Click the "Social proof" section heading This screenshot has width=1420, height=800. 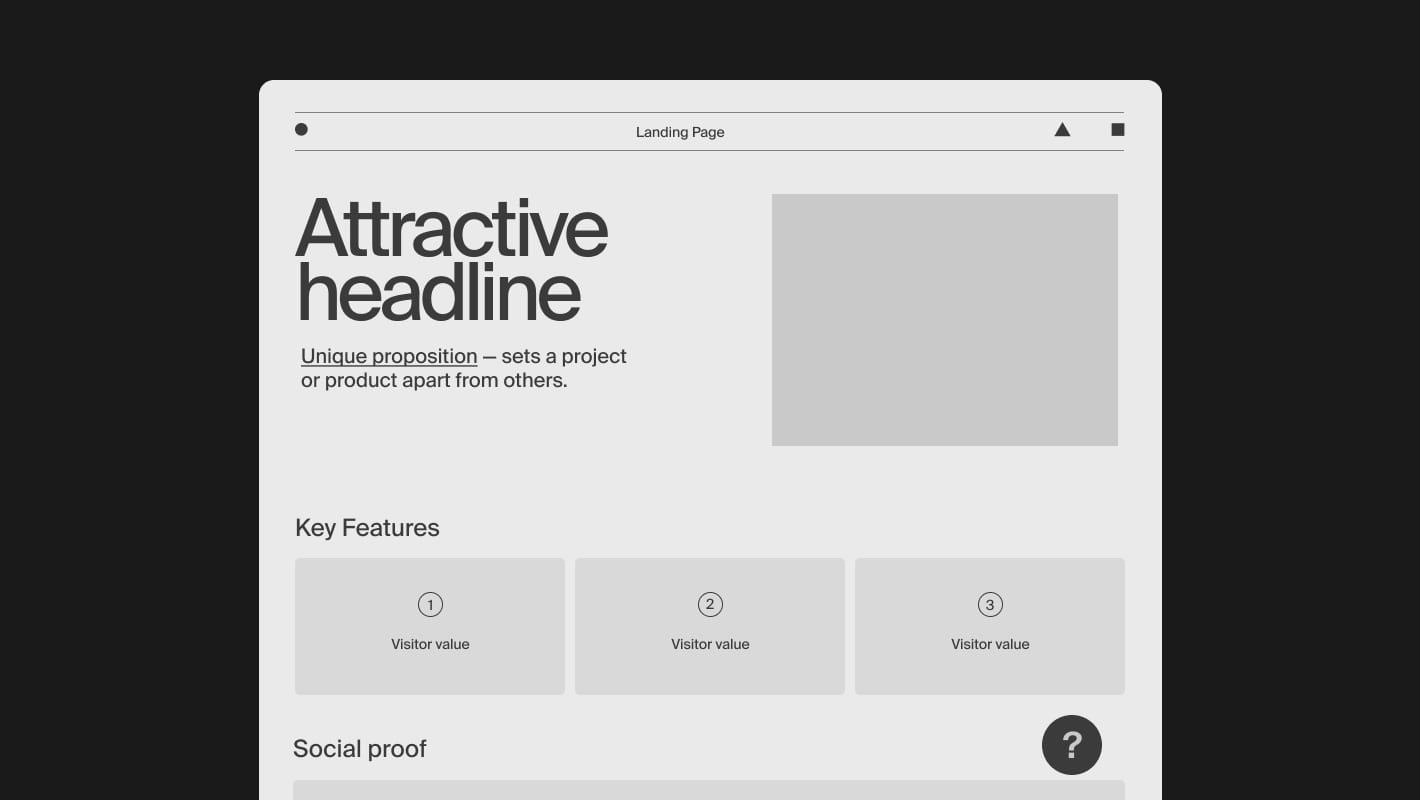click(360, 749)
